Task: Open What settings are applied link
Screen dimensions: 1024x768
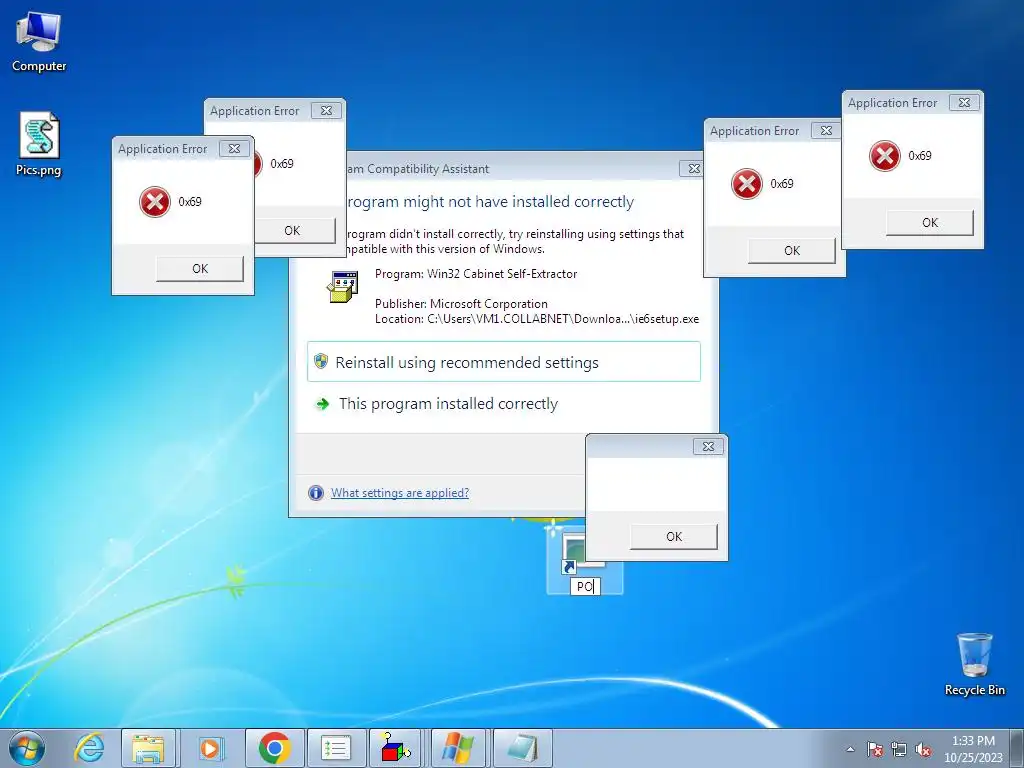Action: (400, 492)
